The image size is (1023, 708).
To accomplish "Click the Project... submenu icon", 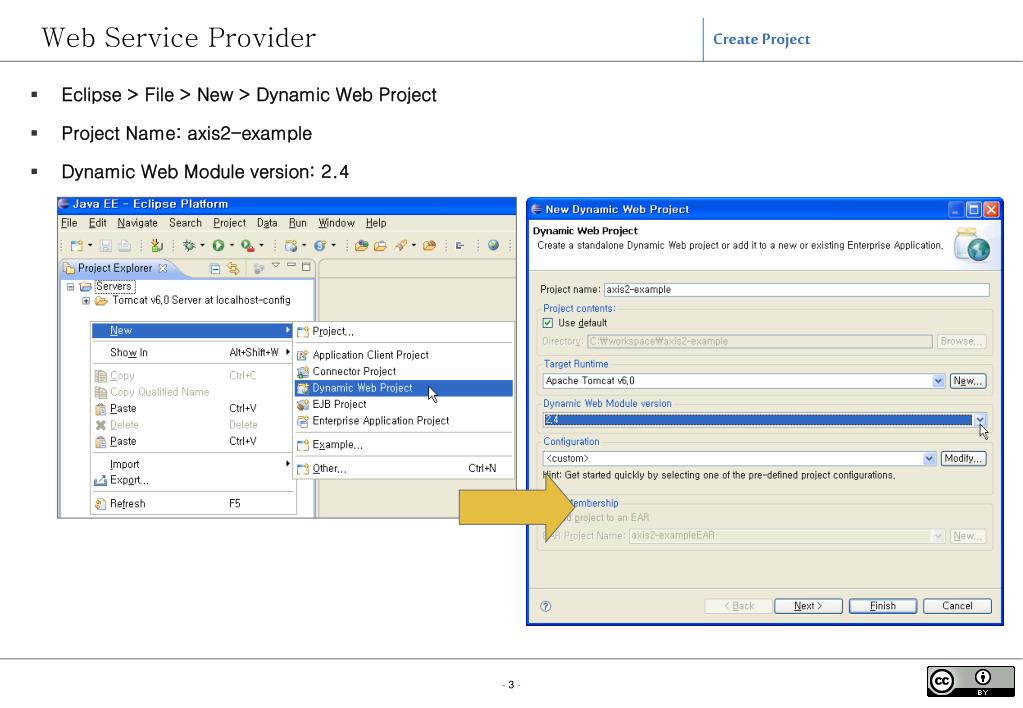I will pyautogui.click(x=302, y=331).
